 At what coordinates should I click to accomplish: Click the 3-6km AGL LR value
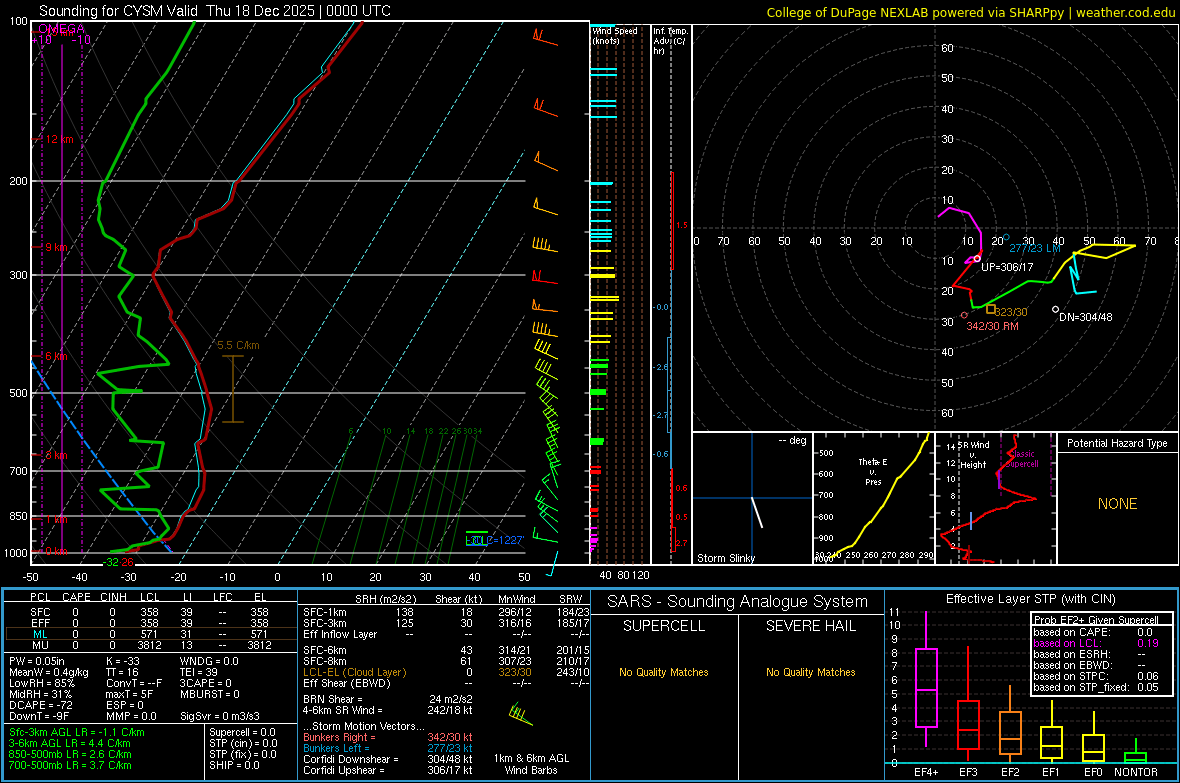pos(70,743)
